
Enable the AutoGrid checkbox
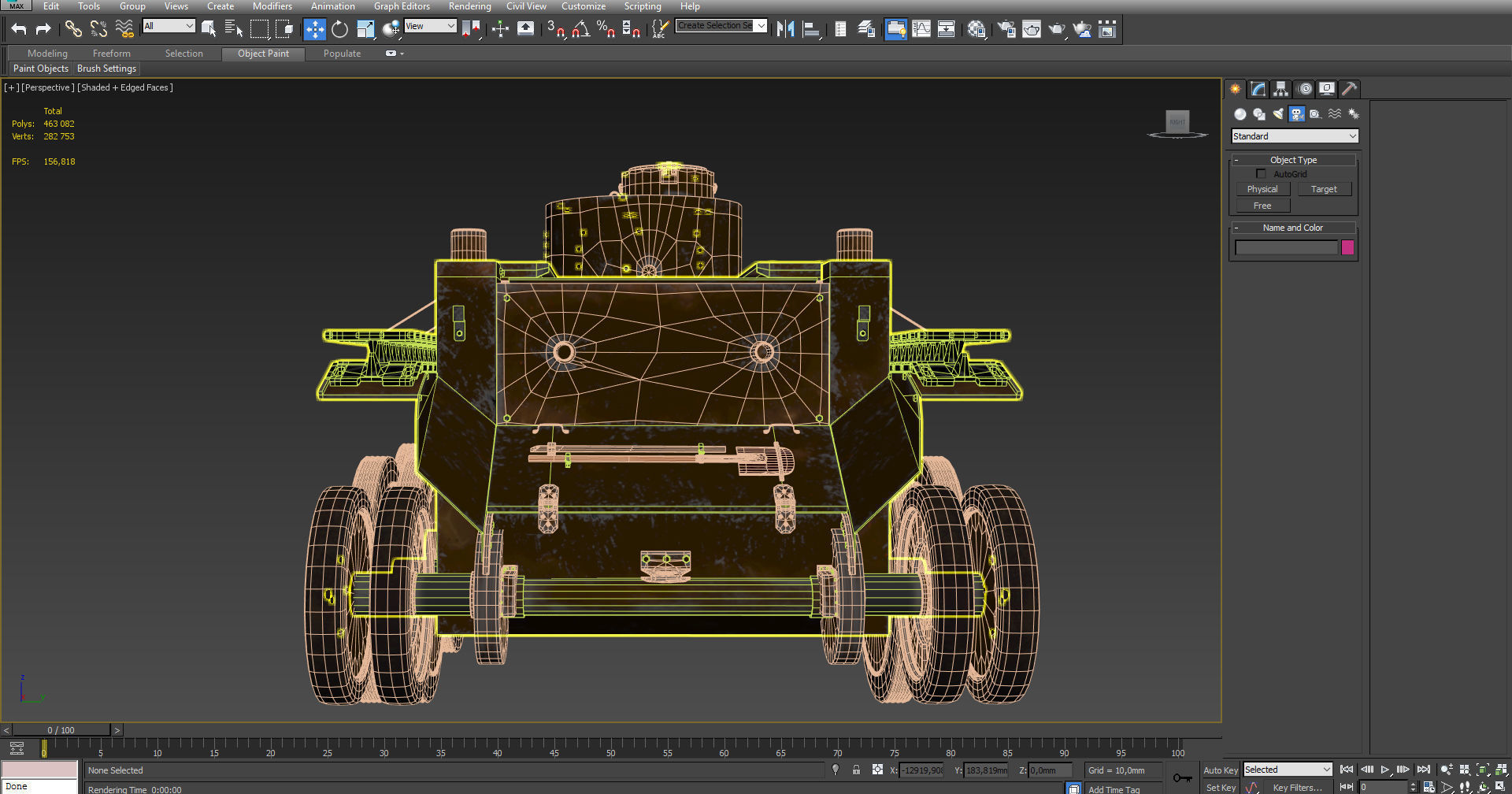[x=1261, y=174]
